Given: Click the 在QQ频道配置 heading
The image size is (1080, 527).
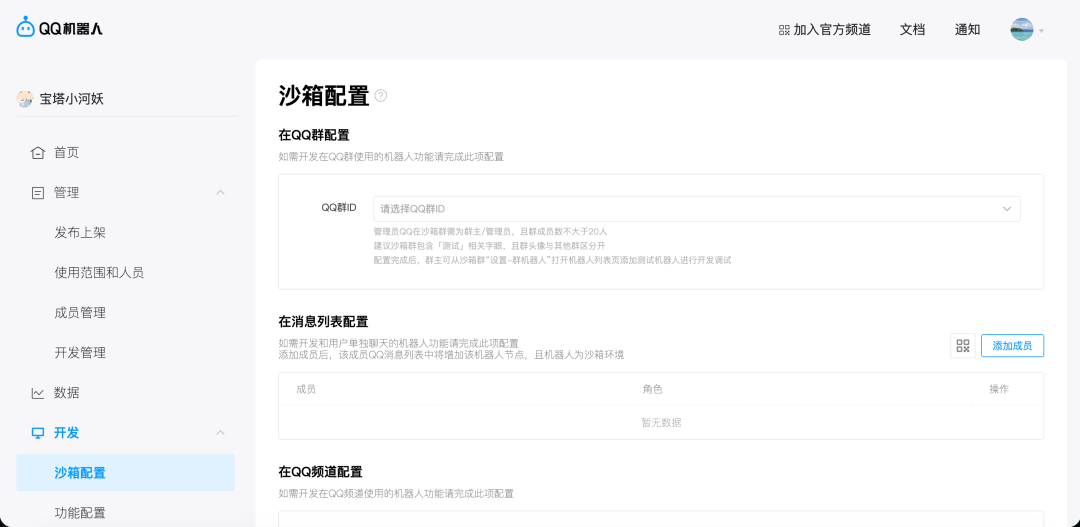Looking at the screenshot, I should coord(320,472).
